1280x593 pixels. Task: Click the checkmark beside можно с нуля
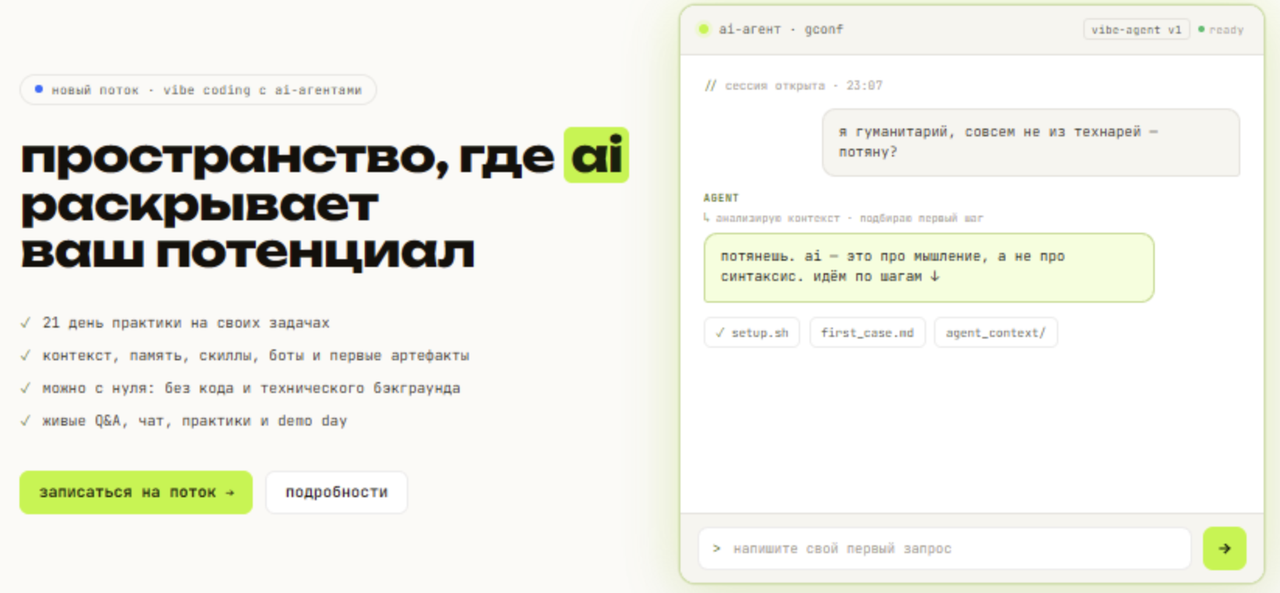pyautogui.click(x=25, y=388)
